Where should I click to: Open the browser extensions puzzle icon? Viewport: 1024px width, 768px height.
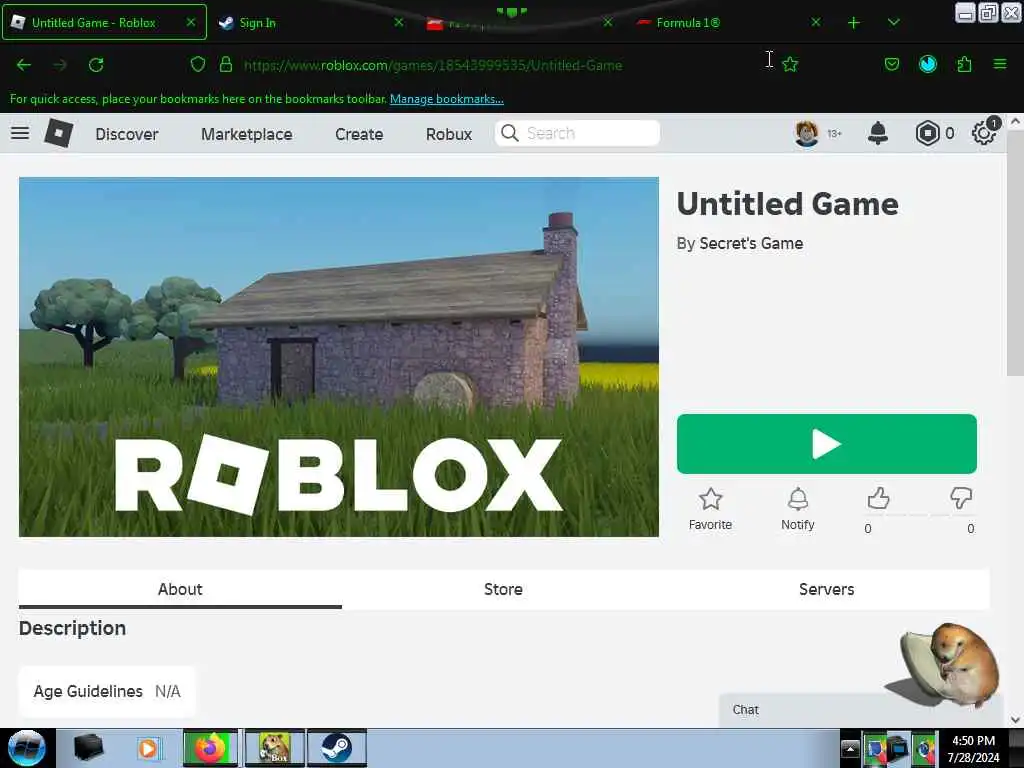coord(964,64)
